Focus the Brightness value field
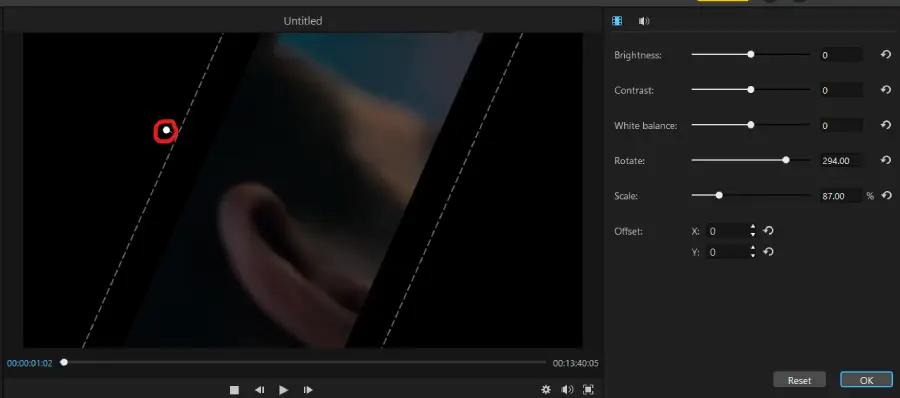The image size is (900, 398). 840,55
